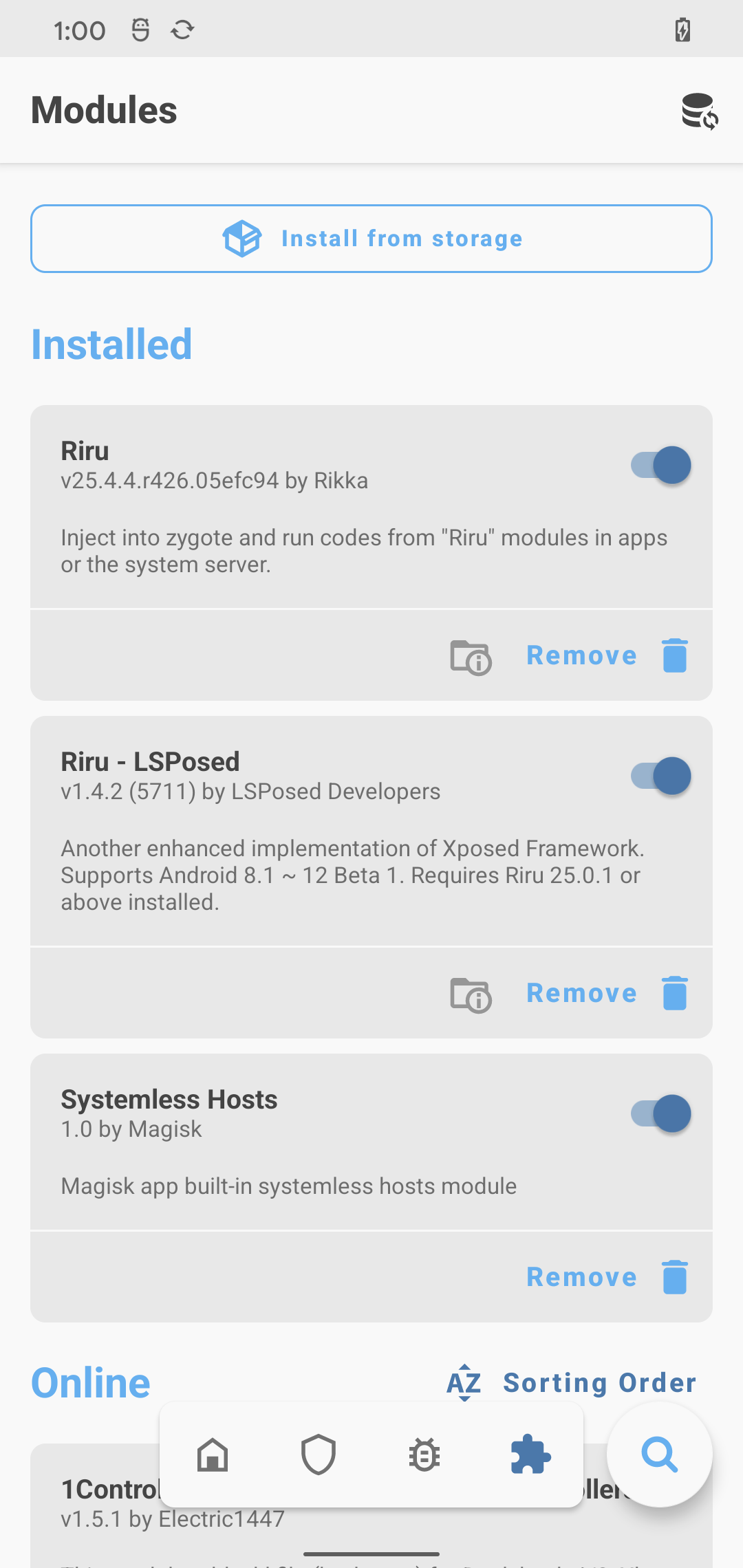Tap the A-Z sorting icon

coord(464,1382)
